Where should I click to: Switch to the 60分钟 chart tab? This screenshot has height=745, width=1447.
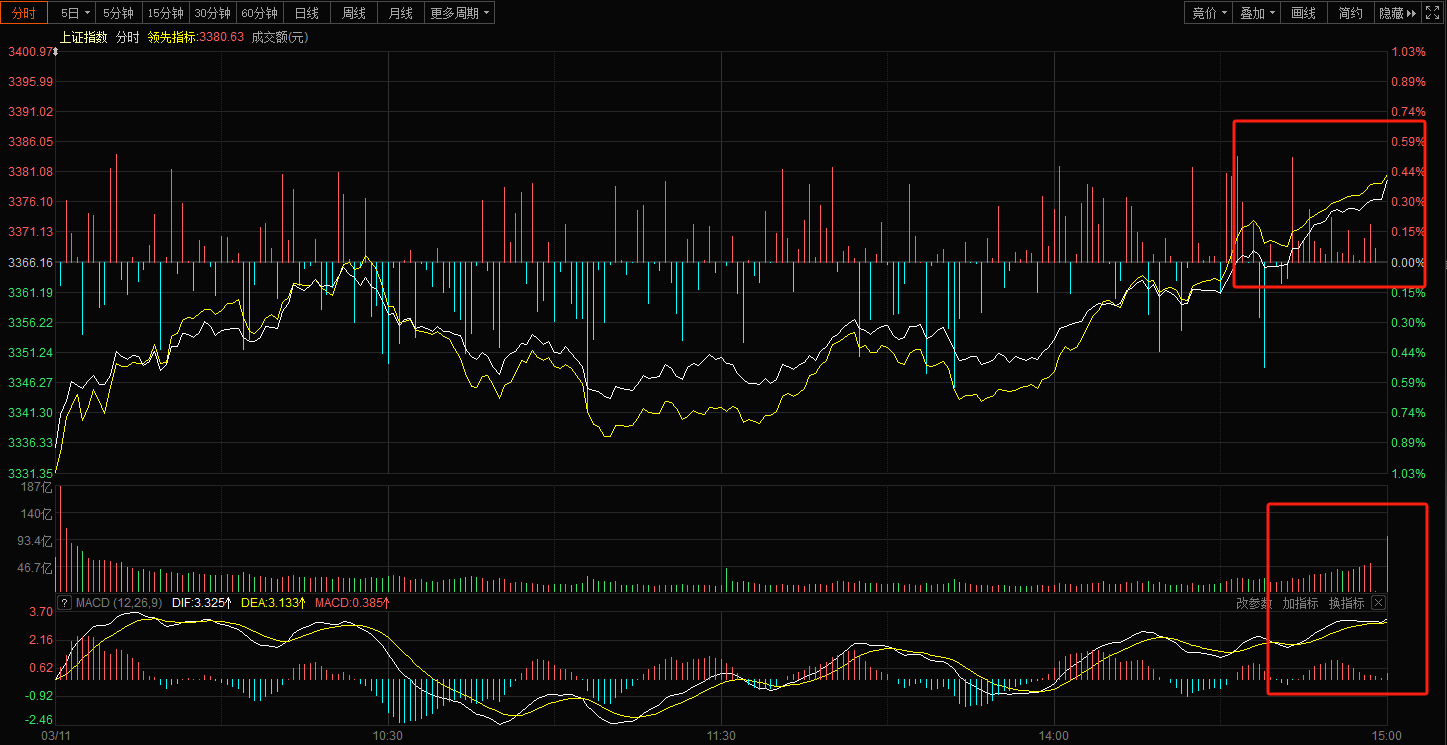260,13
